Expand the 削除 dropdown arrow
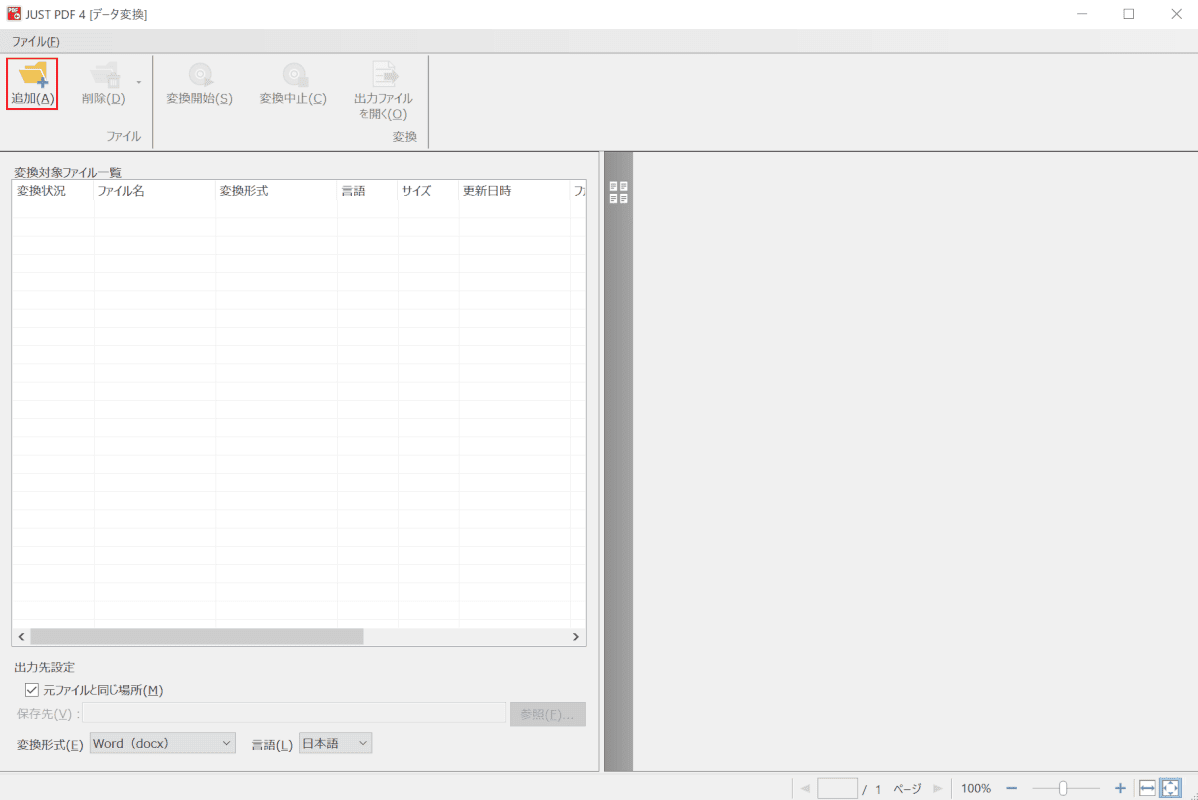The image size is (1198, 800). pos(138,82)
